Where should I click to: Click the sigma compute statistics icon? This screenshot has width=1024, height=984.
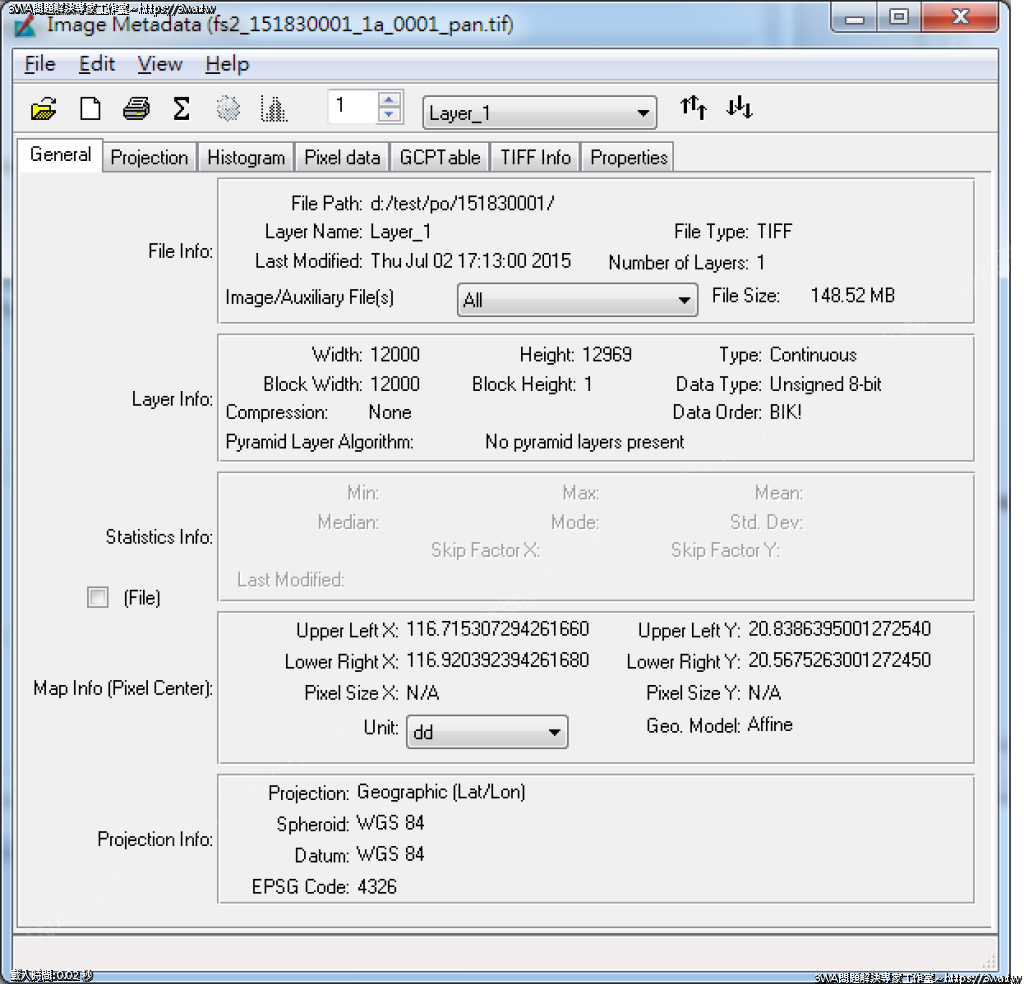[181, 109]
